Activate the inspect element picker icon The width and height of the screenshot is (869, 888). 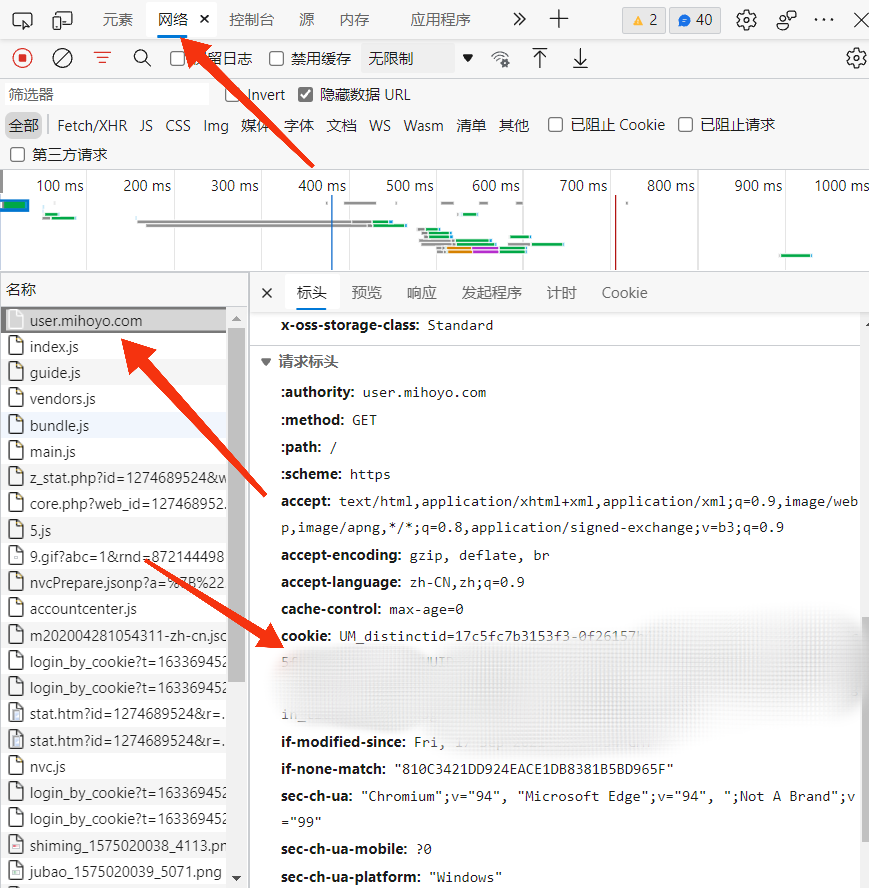(22, 20)
